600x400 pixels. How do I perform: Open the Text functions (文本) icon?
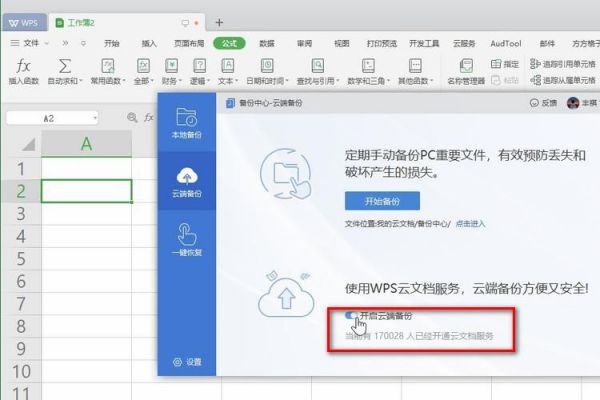[228, 66]
